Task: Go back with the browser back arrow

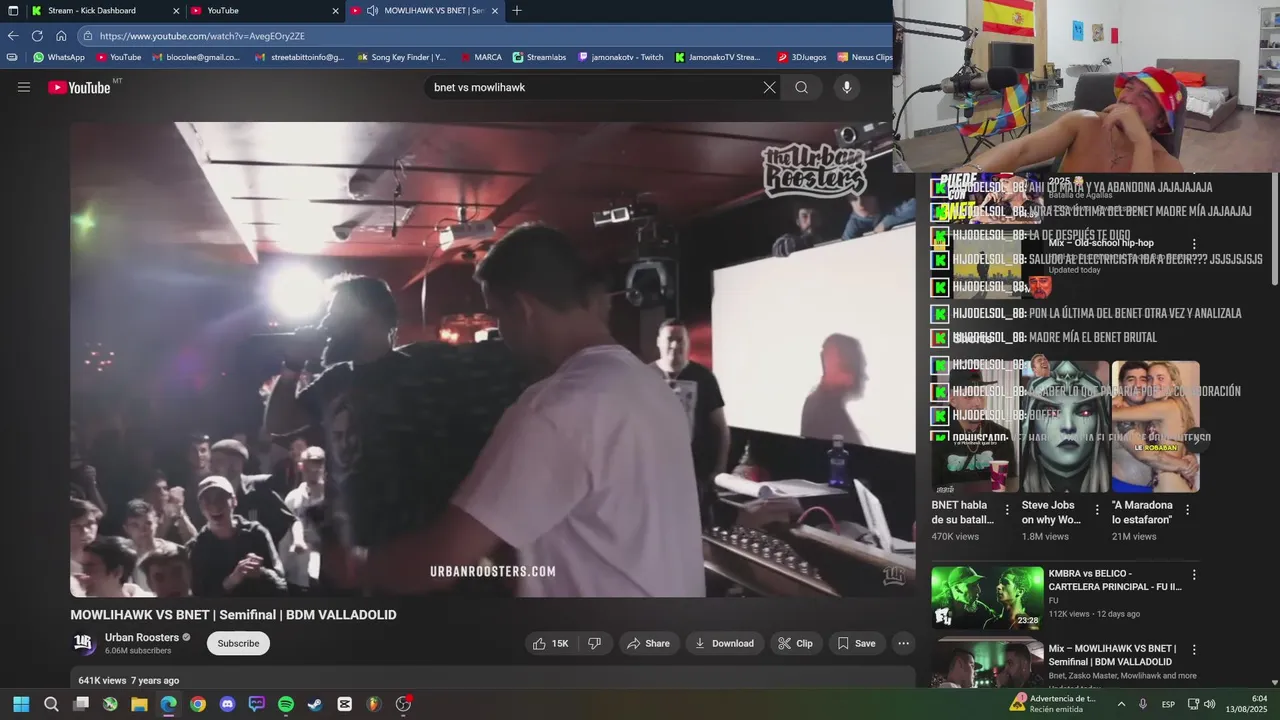Action: [x=13, y=35]
